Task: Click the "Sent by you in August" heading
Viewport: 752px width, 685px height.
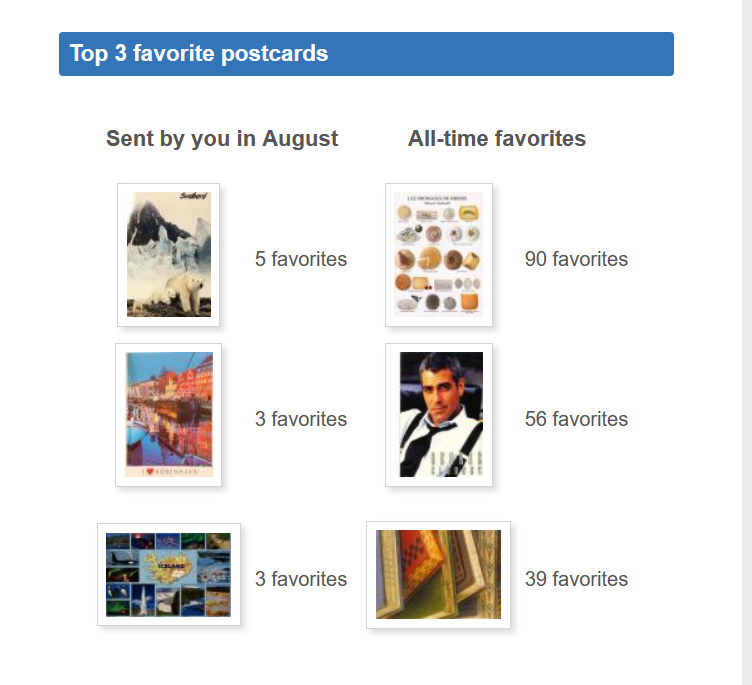Action: tap(222, 139)
